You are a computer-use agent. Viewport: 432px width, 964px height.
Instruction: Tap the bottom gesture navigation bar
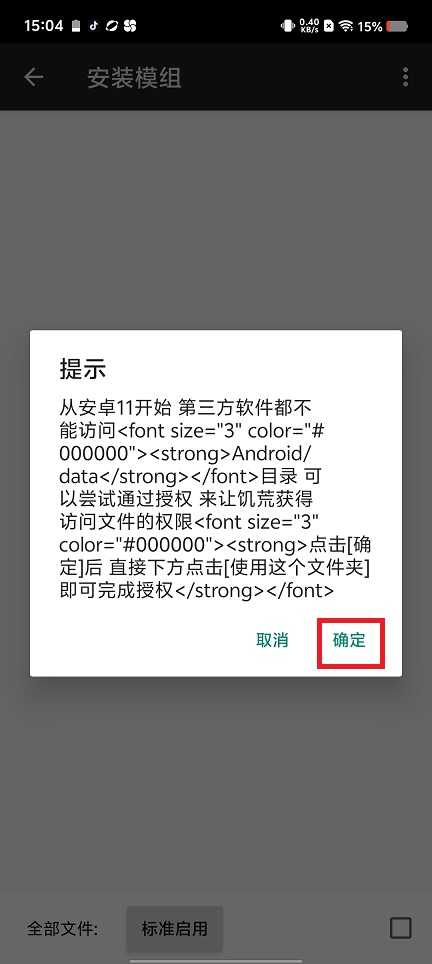pos(216,960)
